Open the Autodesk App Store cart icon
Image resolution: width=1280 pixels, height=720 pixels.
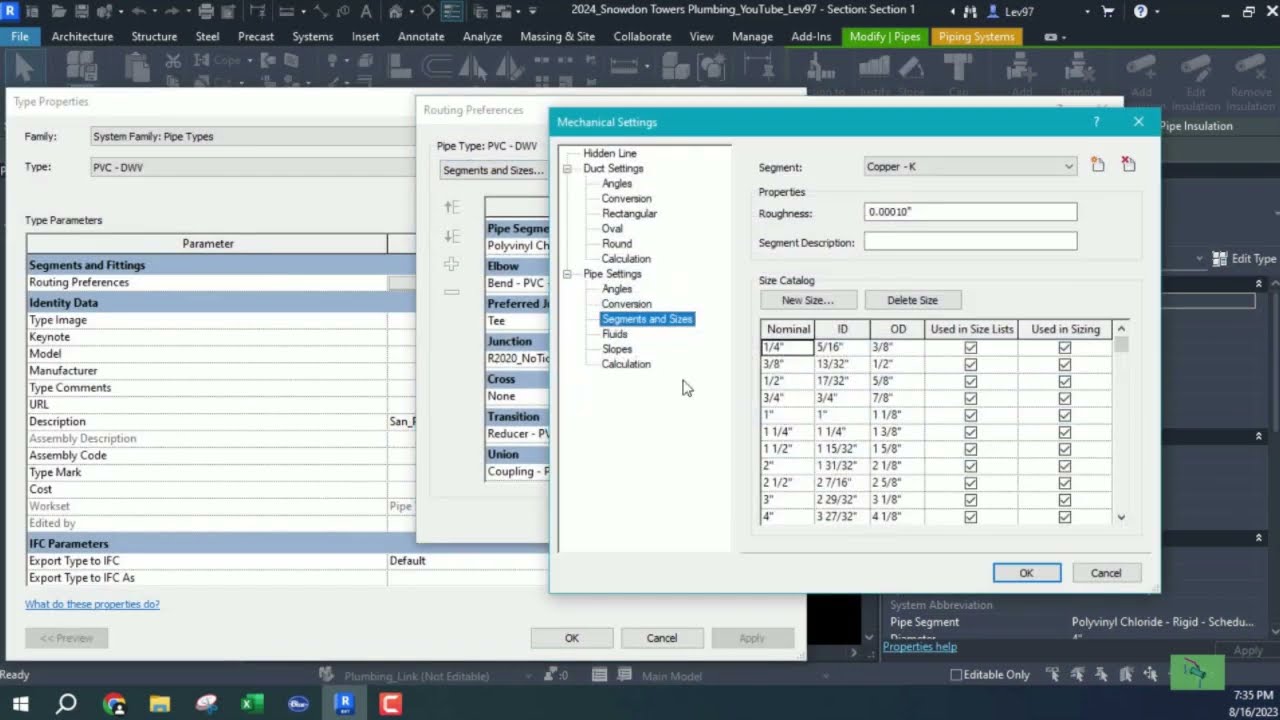point(1108,11)
